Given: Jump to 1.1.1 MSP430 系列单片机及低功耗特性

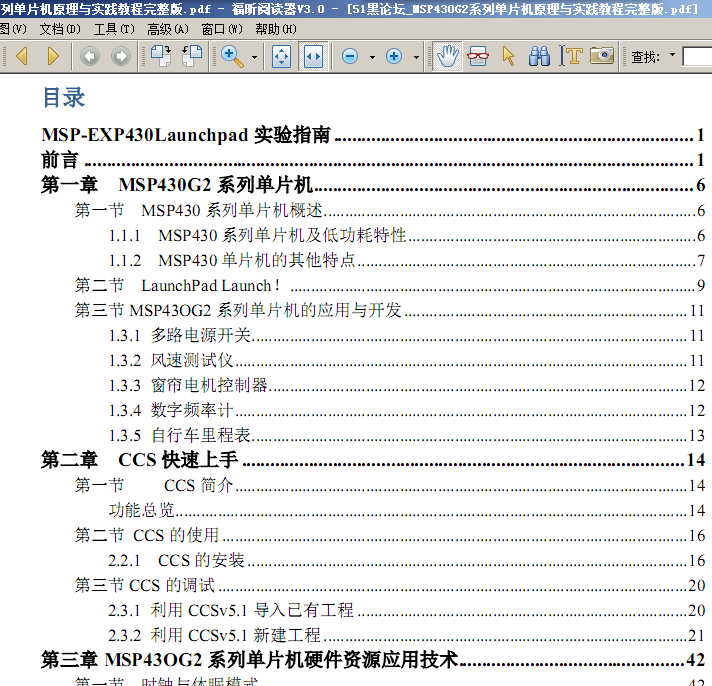Looking at the screenshot, I should coord(407,235).
